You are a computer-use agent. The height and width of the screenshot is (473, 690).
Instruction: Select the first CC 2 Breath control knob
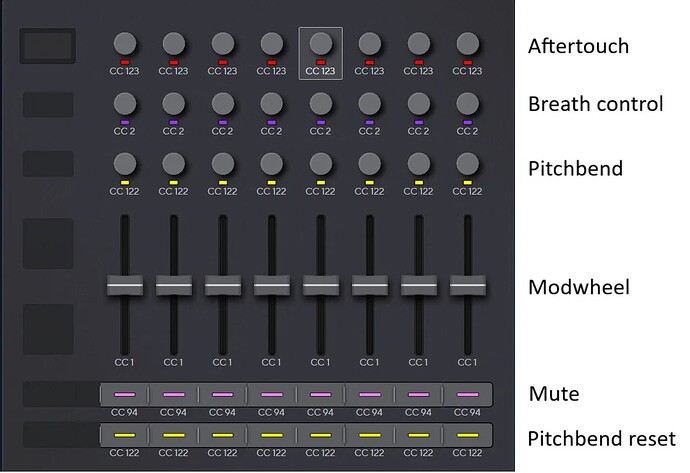point(125,103)
